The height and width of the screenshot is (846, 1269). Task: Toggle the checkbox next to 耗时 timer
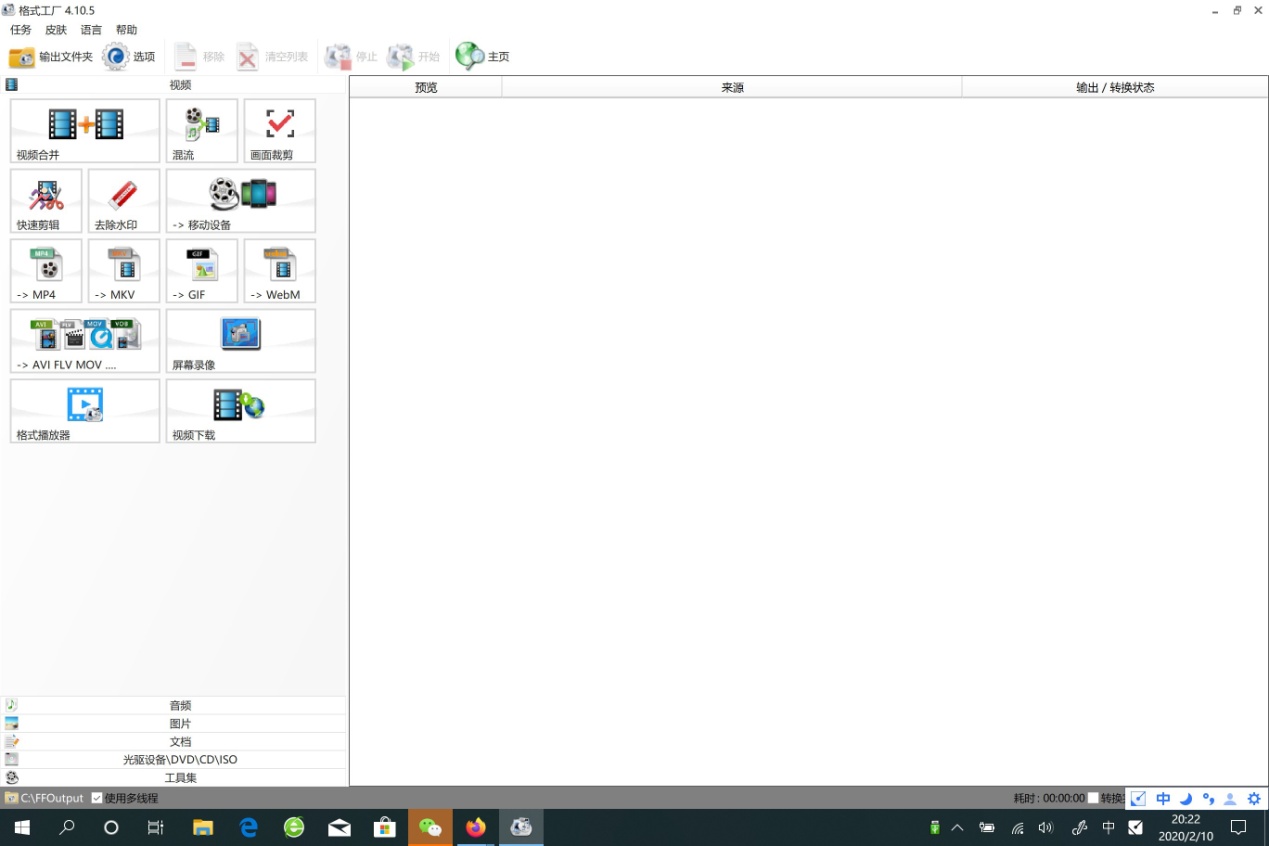(1093, 798)
